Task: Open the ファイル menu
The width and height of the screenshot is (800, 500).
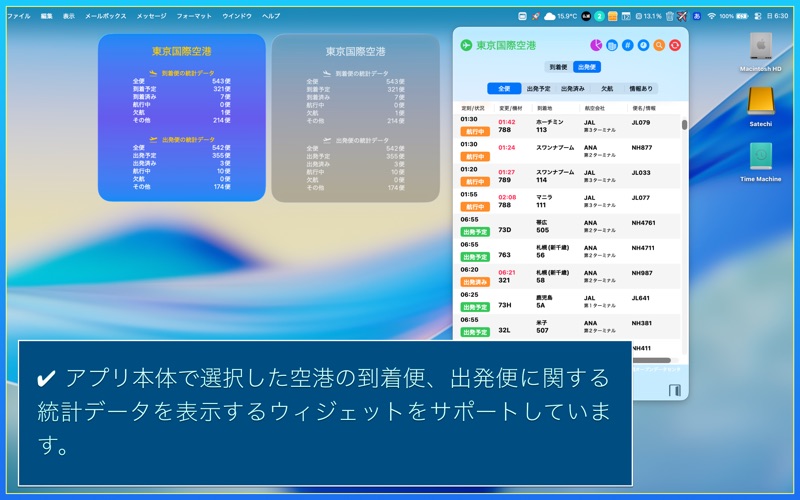Action: [19, 16]
